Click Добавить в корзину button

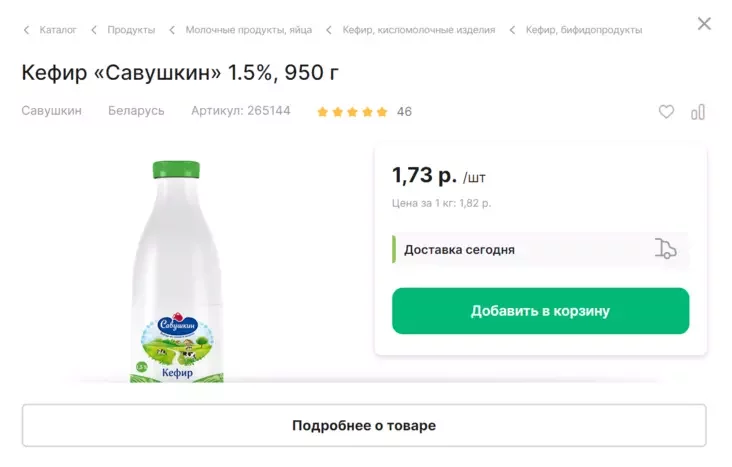coord(541,311)
